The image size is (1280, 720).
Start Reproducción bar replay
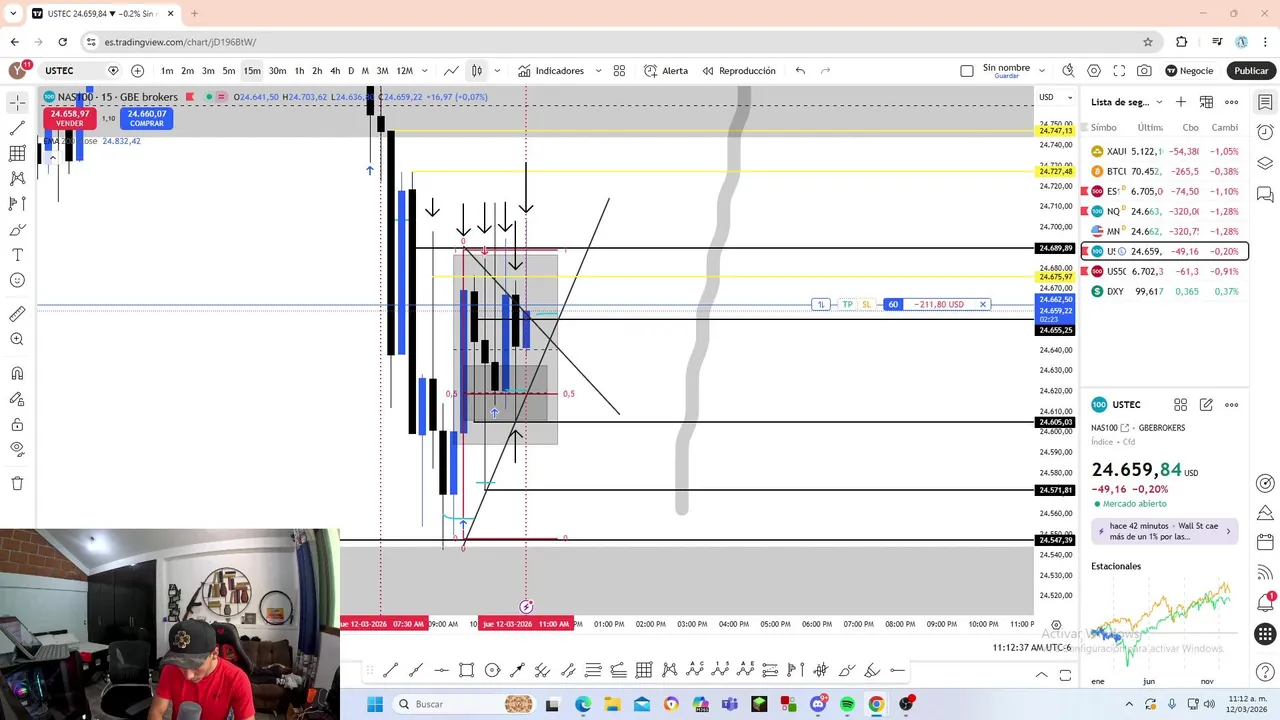[739, 71]
